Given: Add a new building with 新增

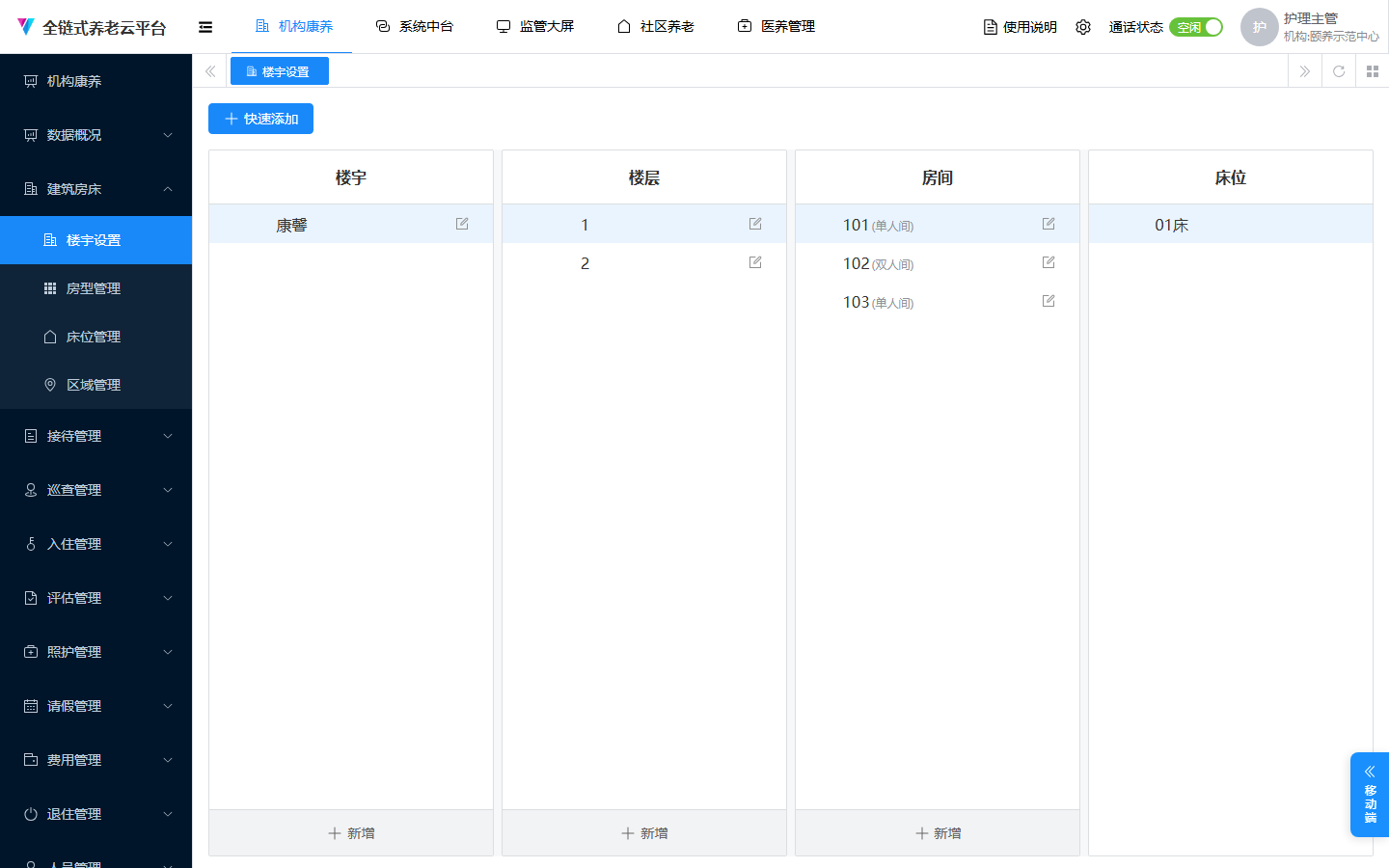Looking at the screenshot, I should pyautogui.click(x=351, y=833).
